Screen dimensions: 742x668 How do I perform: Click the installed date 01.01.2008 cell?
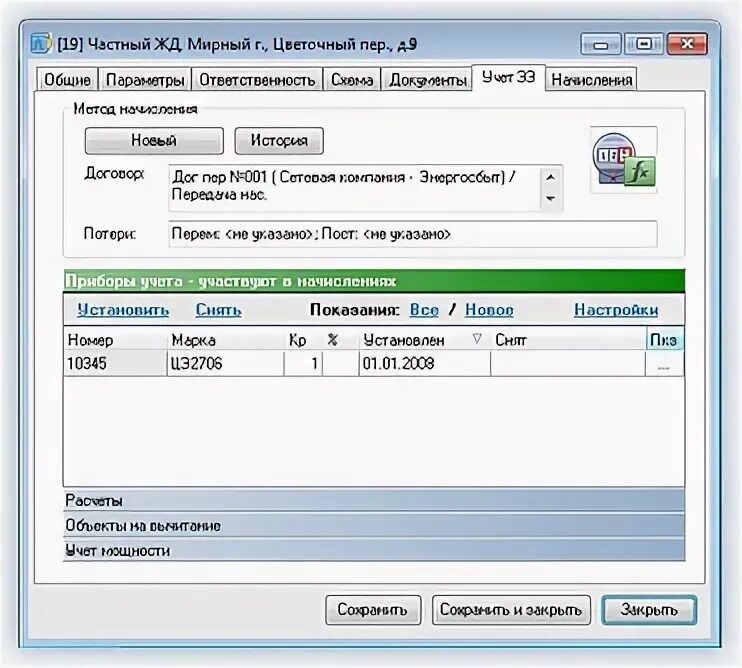[424, 363]
